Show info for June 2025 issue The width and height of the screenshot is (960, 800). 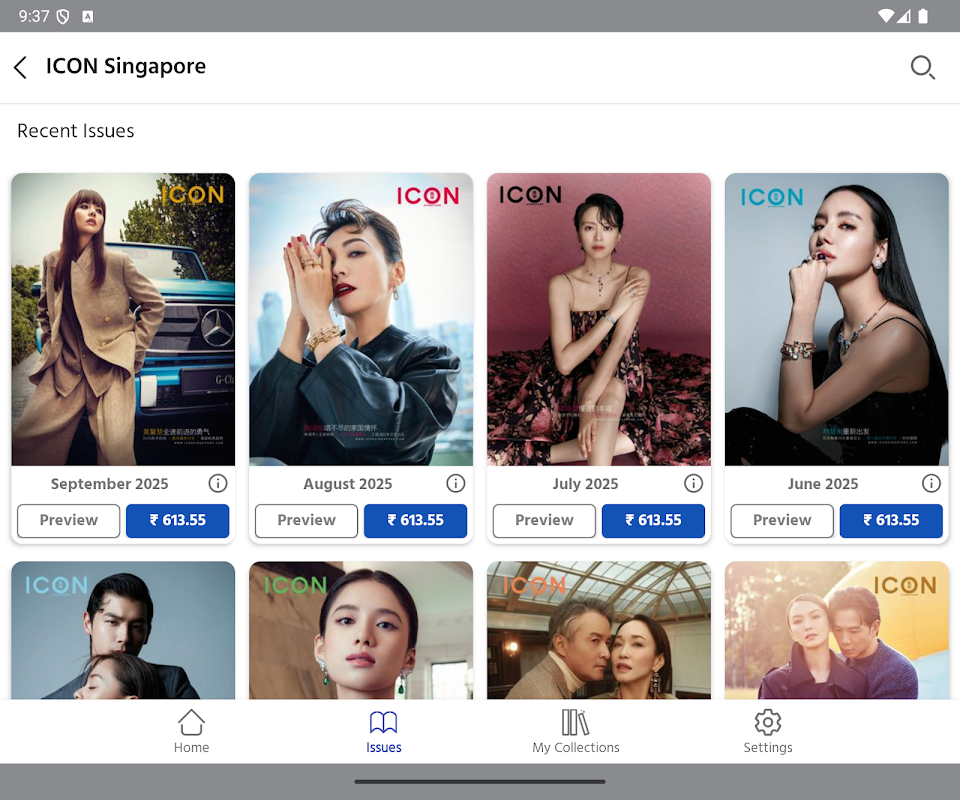click(931, 484)
